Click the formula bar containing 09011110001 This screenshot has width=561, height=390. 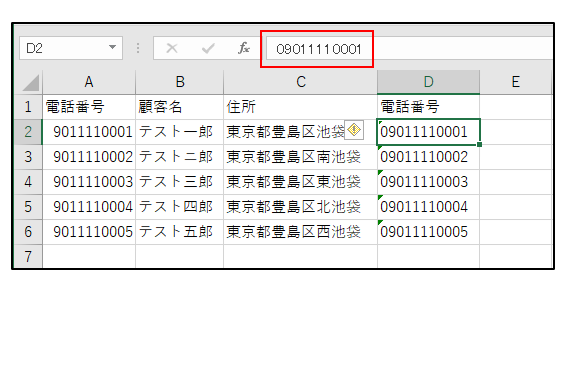click(x=410, y=48)
